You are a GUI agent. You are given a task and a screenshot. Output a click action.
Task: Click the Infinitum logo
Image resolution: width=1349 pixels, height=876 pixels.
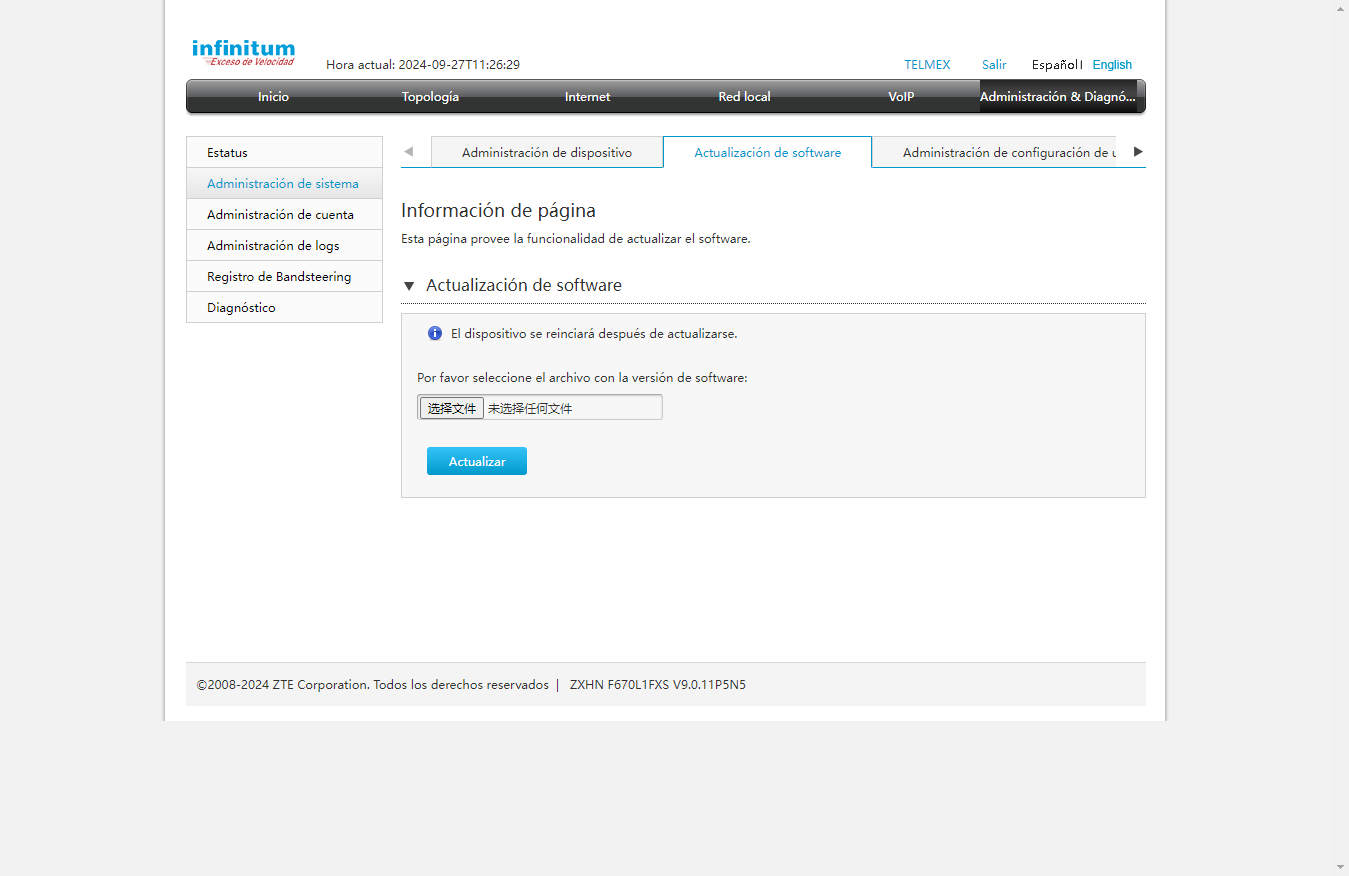pos(243,52)
